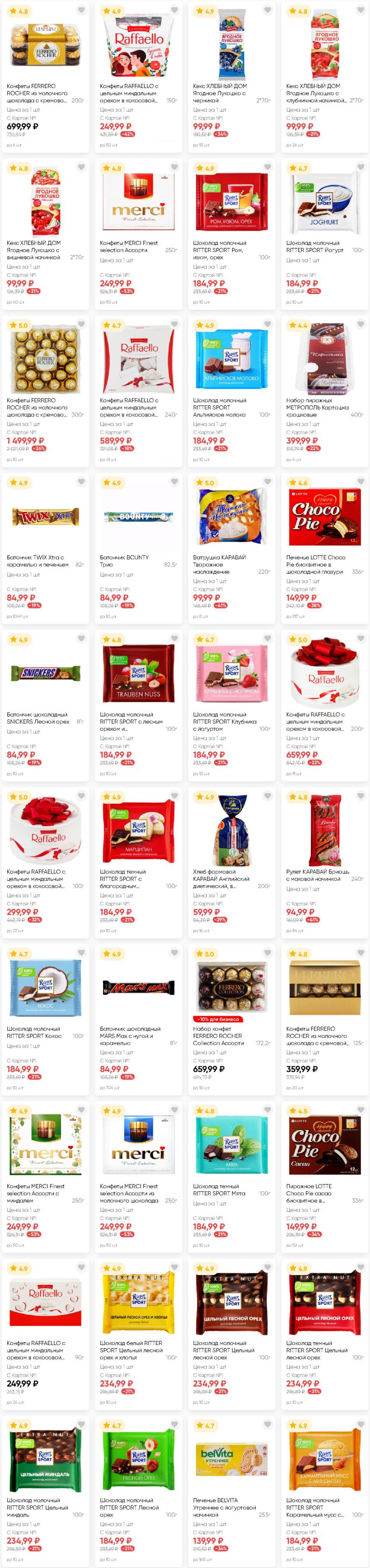Tap heart on Ritter Sport Joghurt card

click(360, 167)
